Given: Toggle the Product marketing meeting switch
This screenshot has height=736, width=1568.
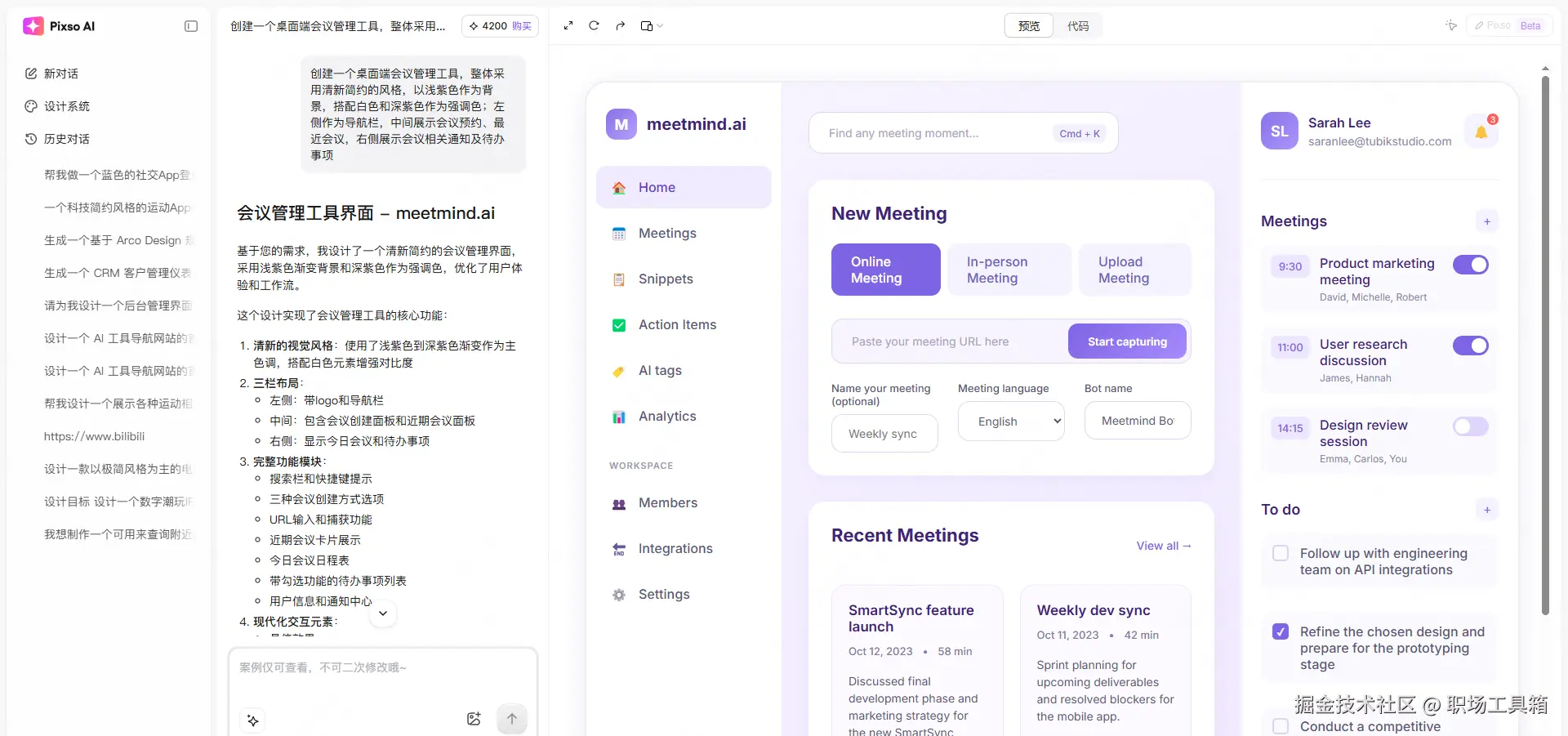Looking at the screenshot, I should point(1471,265).
